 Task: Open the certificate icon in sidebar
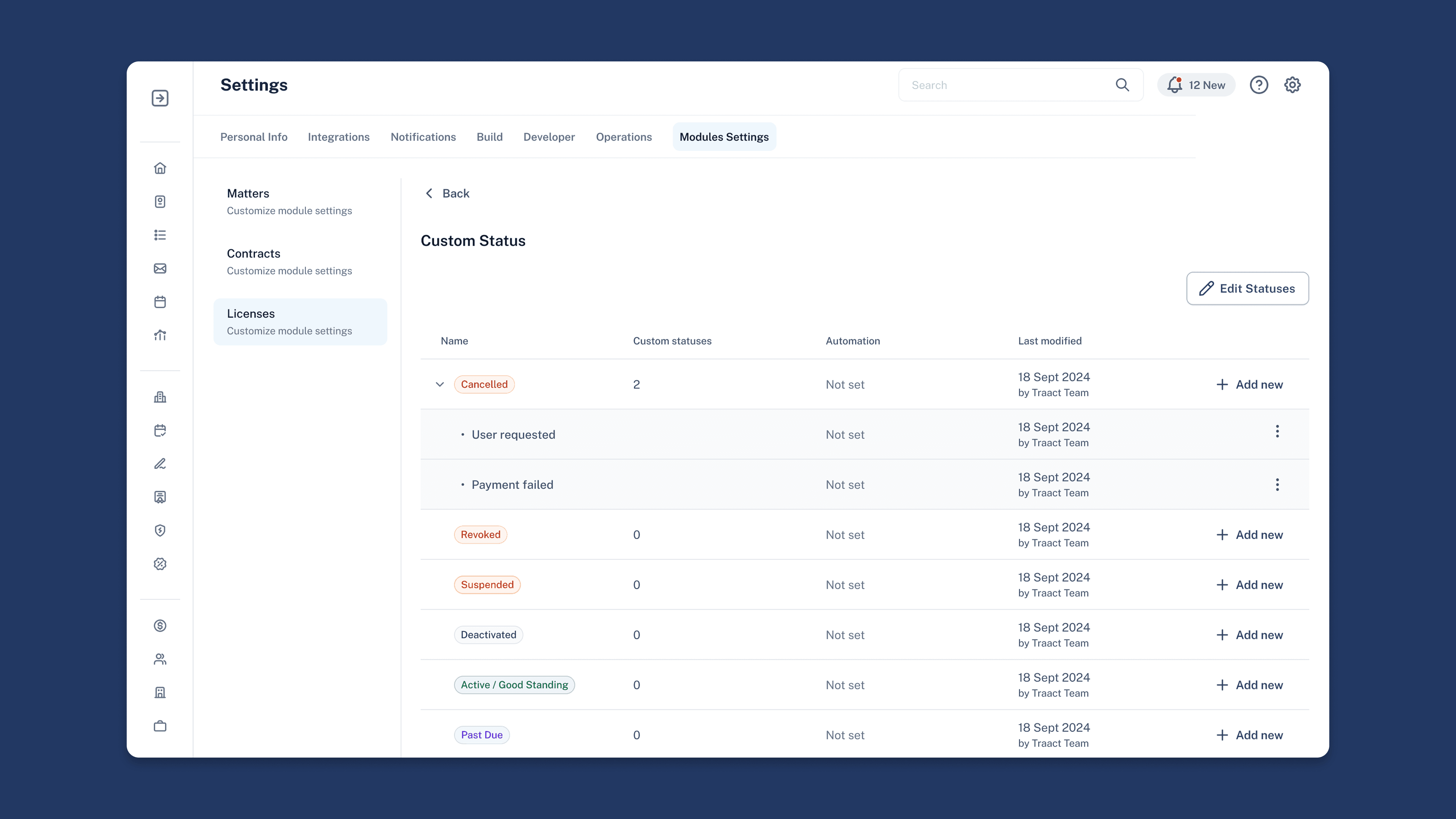(160, 497)
